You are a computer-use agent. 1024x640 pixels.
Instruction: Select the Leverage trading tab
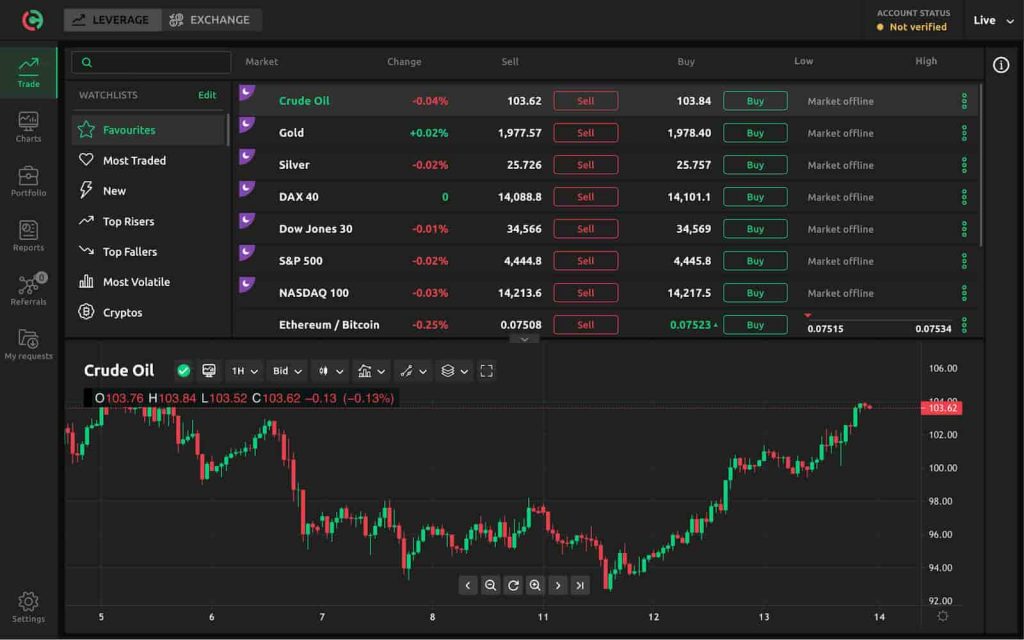point(112,19)
